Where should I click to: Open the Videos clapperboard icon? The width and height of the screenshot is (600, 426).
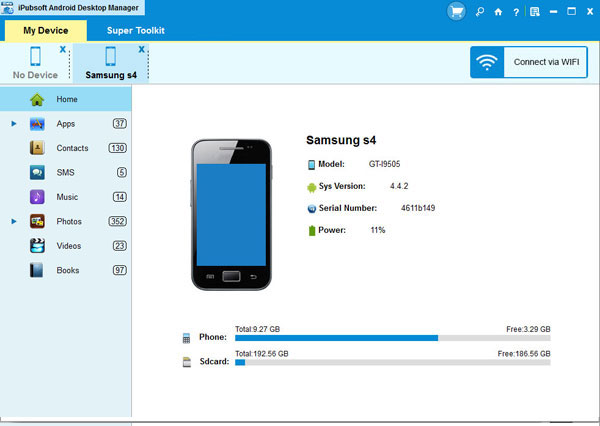pyautogui.click(x=37, y=246)
